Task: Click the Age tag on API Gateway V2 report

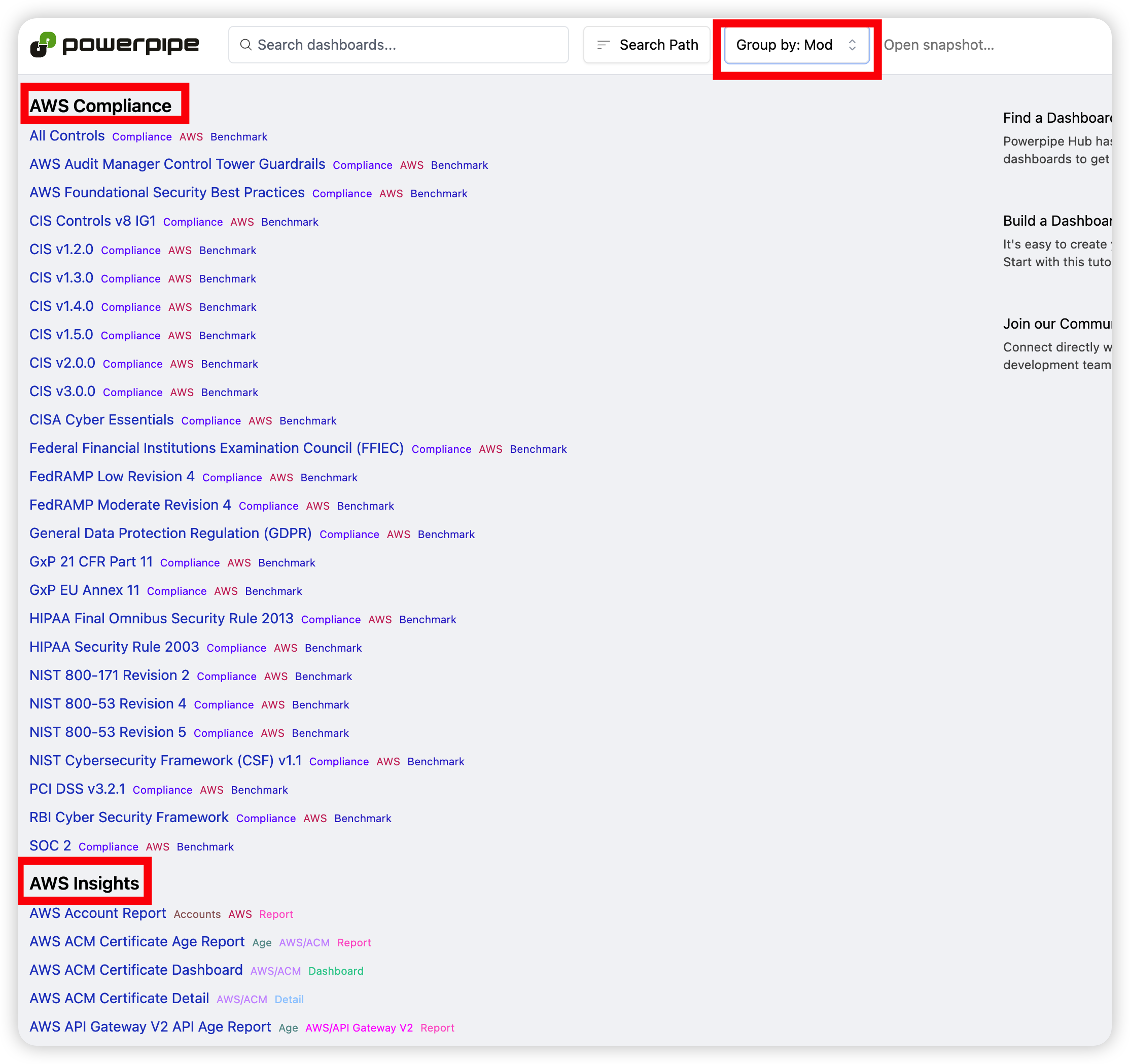Action: (x=288, y=1027)
